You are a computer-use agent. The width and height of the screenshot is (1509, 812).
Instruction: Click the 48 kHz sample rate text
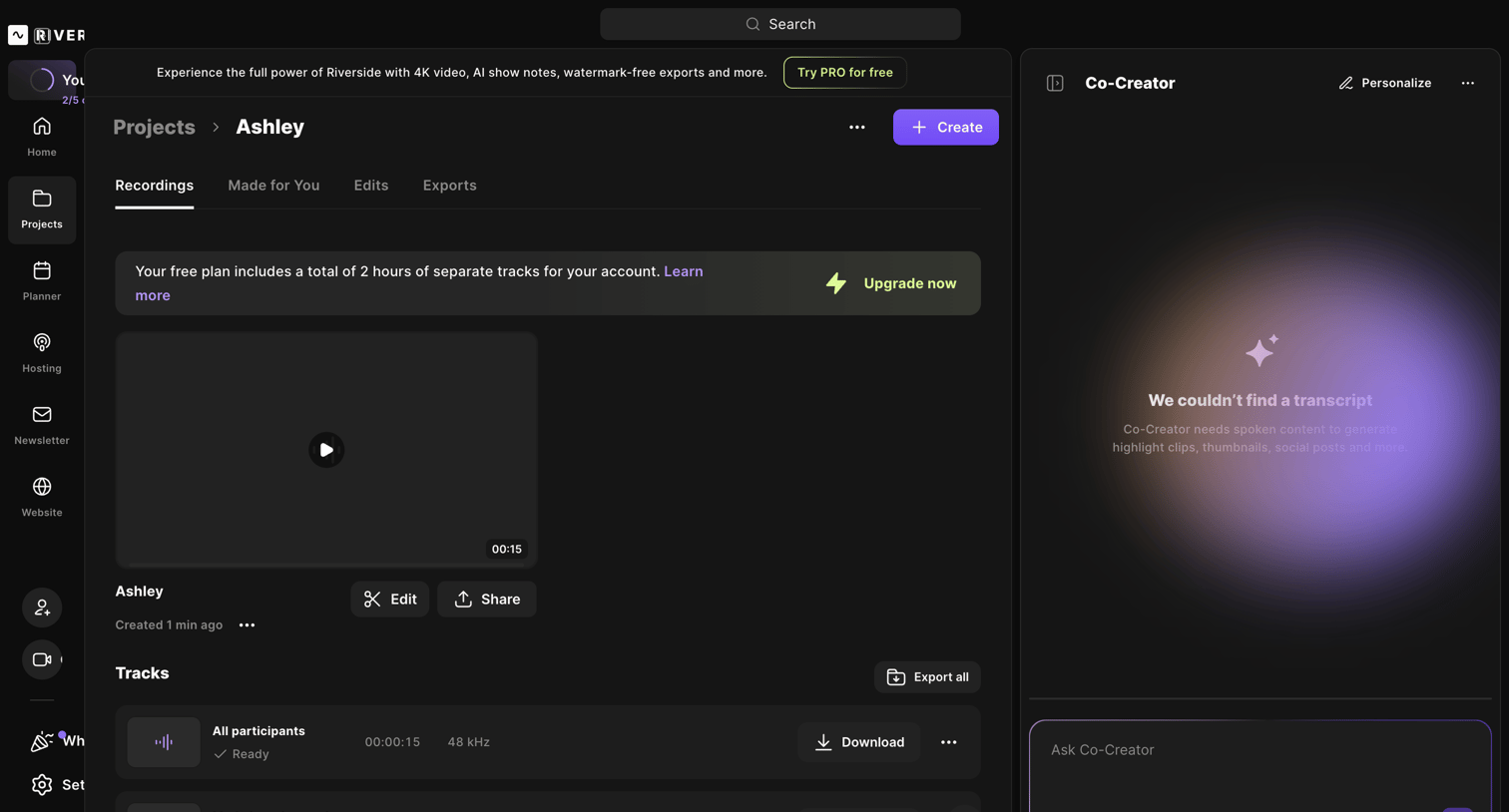pyautogui.click(x=468, y=742)
